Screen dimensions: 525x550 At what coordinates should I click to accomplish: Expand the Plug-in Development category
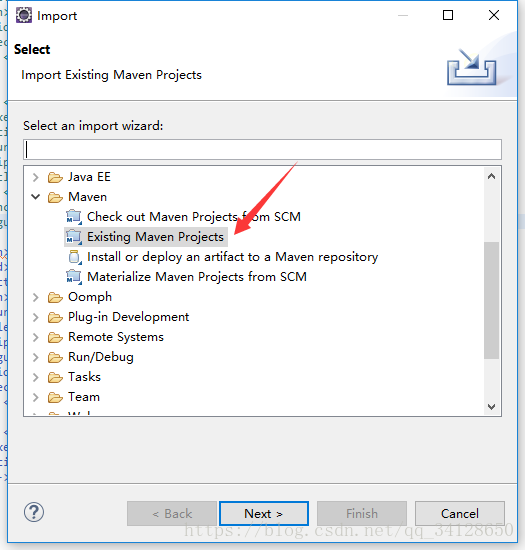[35, 317]
